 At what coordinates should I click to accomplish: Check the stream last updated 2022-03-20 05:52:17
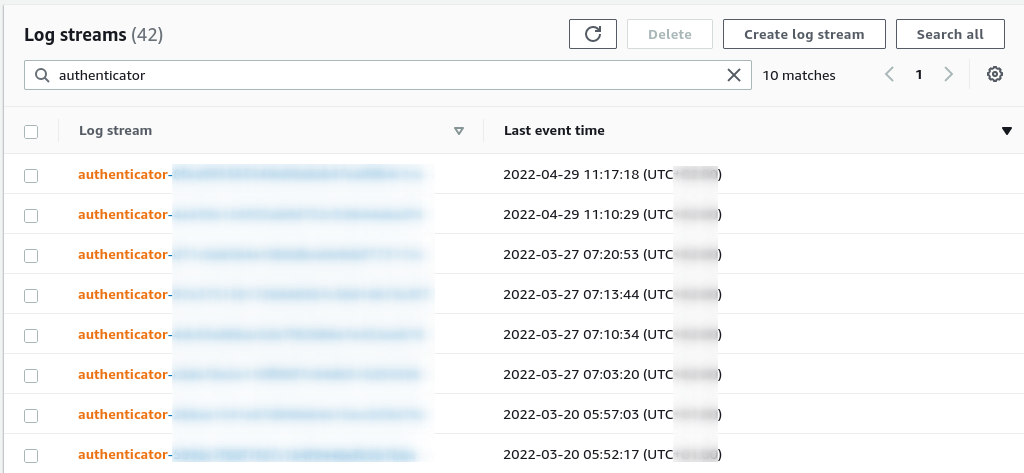[x=31, y=455]
